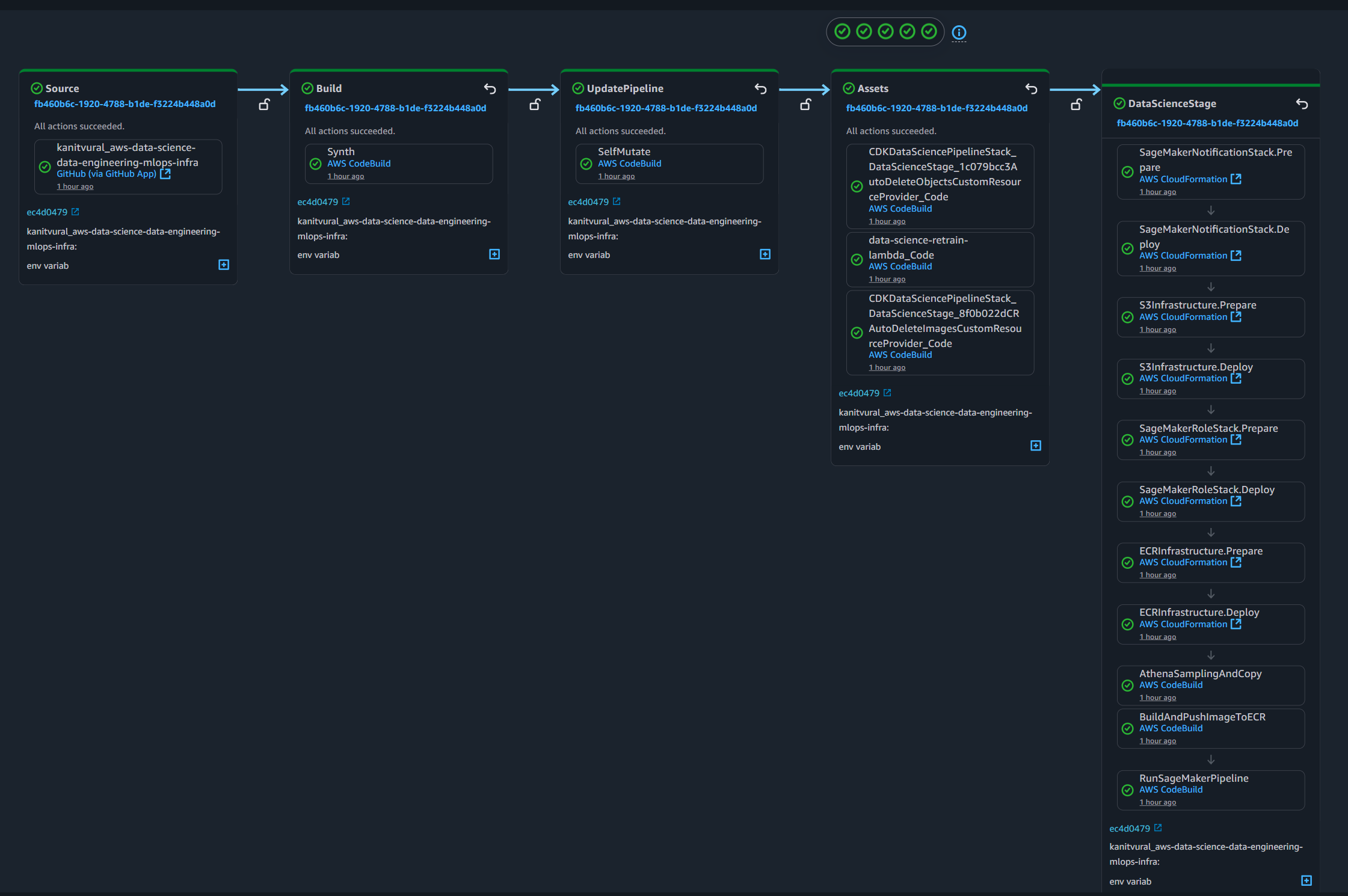Open external link icon for SageMakerNotificationStack.Prepare
The width and height of the screenshot is (1348, 896).
click(x=1236, y=179)
